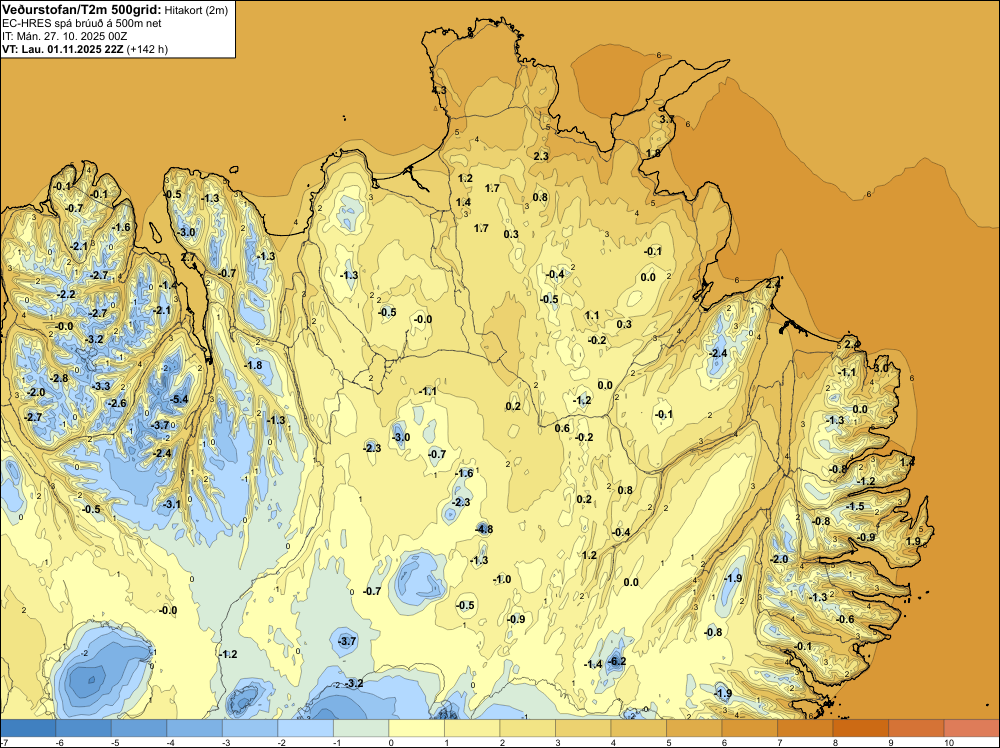The height and width of the screenshot is (748, 1000).
Task: Click the -2.6 temperature label
Action: (118, 404)
